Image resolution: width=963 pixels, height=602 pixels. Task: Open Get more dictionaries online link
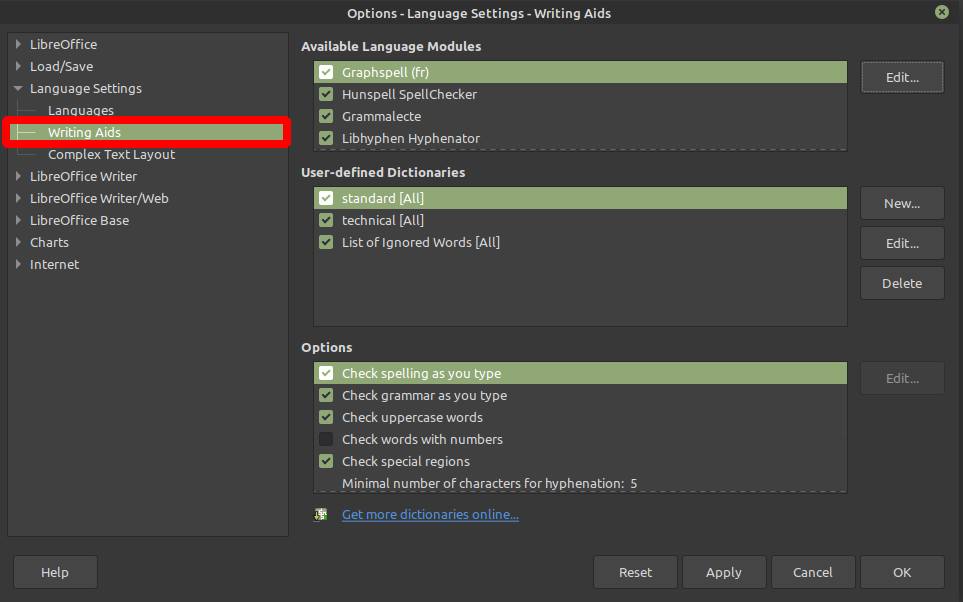tap(430, 515)
